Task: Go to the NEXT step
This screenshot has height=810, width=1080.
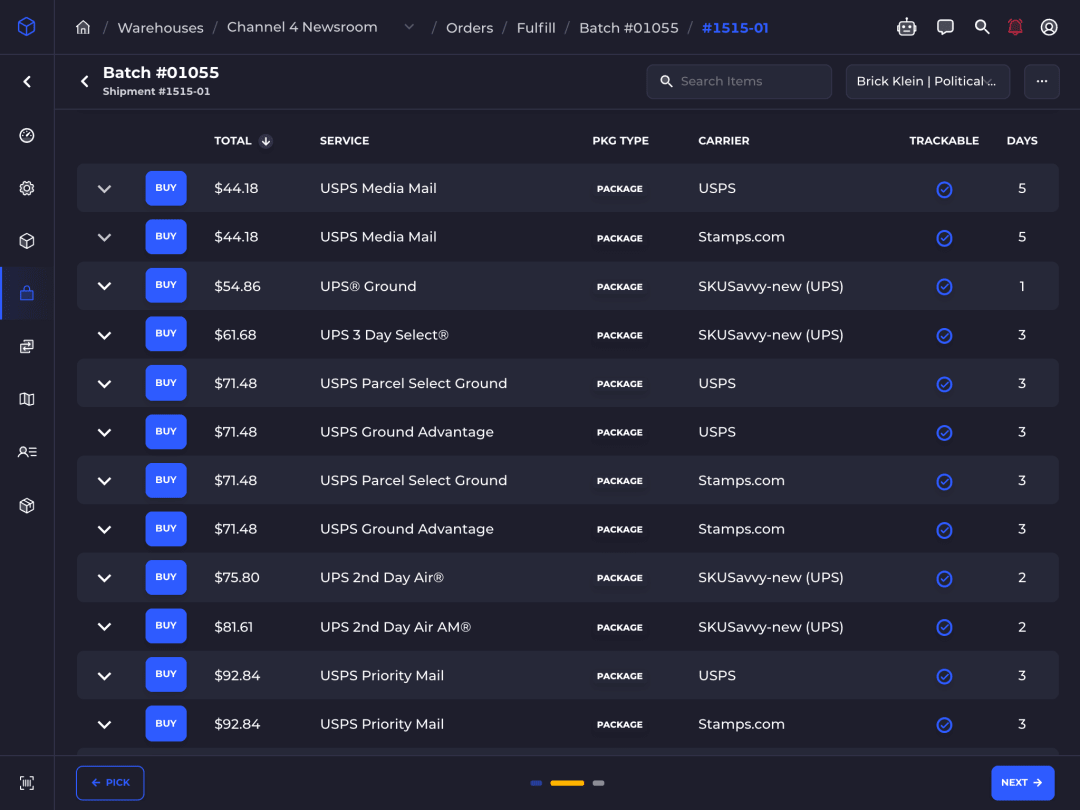Action: coord(1022,783)
